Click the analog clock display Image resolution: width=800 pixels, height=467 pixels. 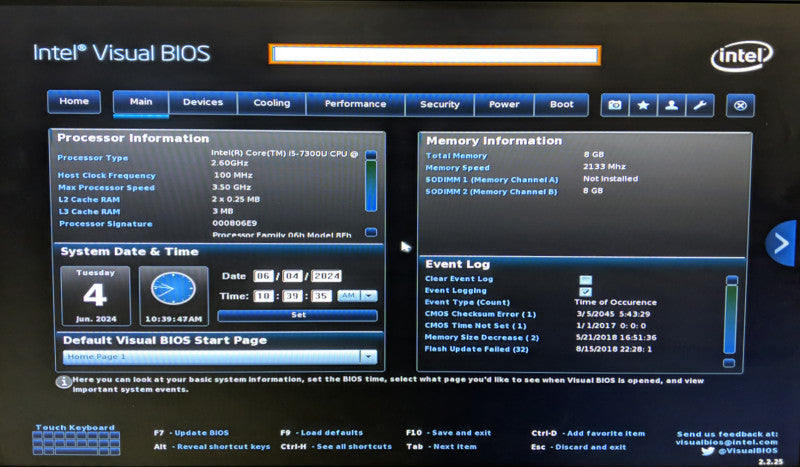(x=173, y=289)
